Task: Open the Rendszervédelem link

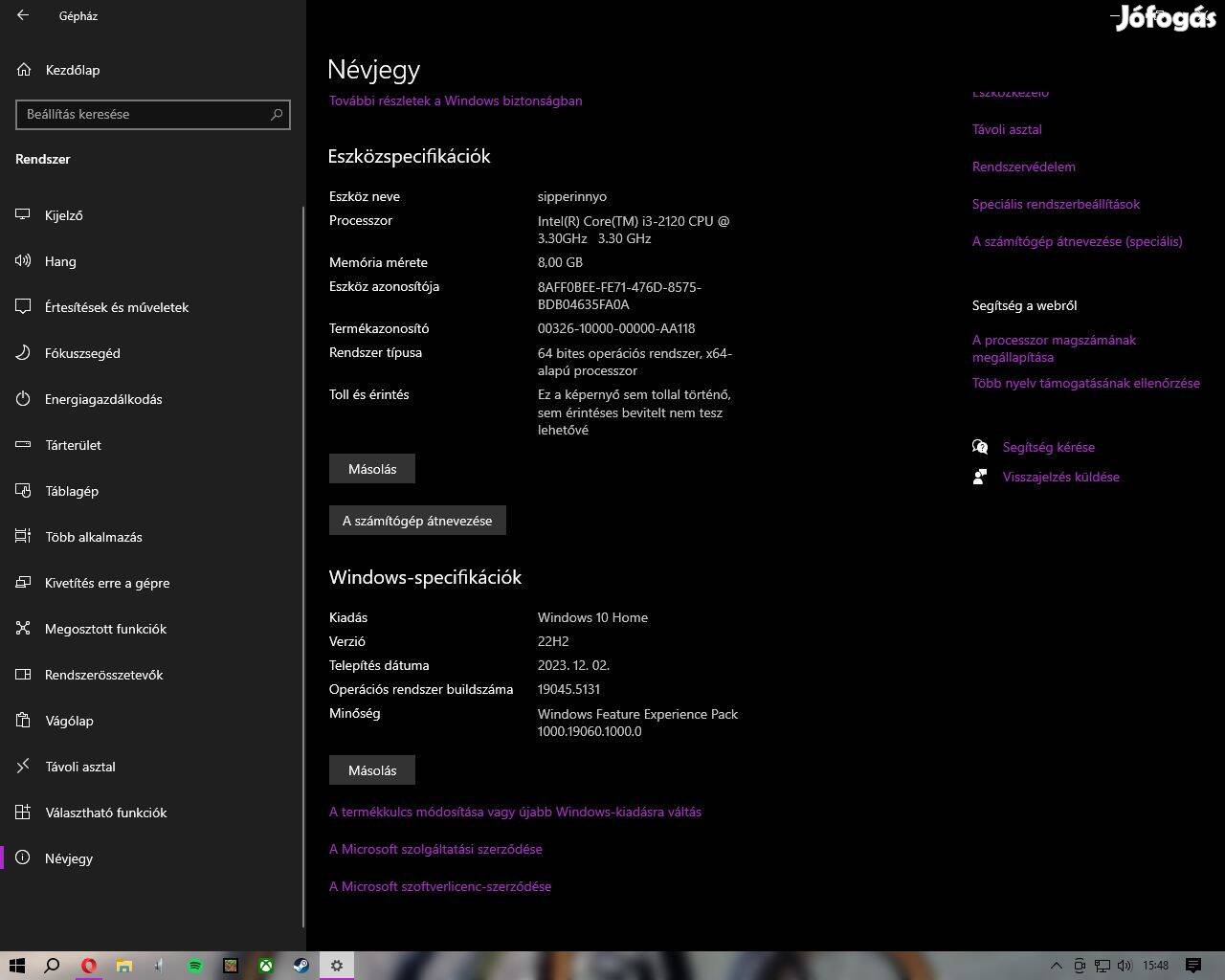Action: [1024, 167]
